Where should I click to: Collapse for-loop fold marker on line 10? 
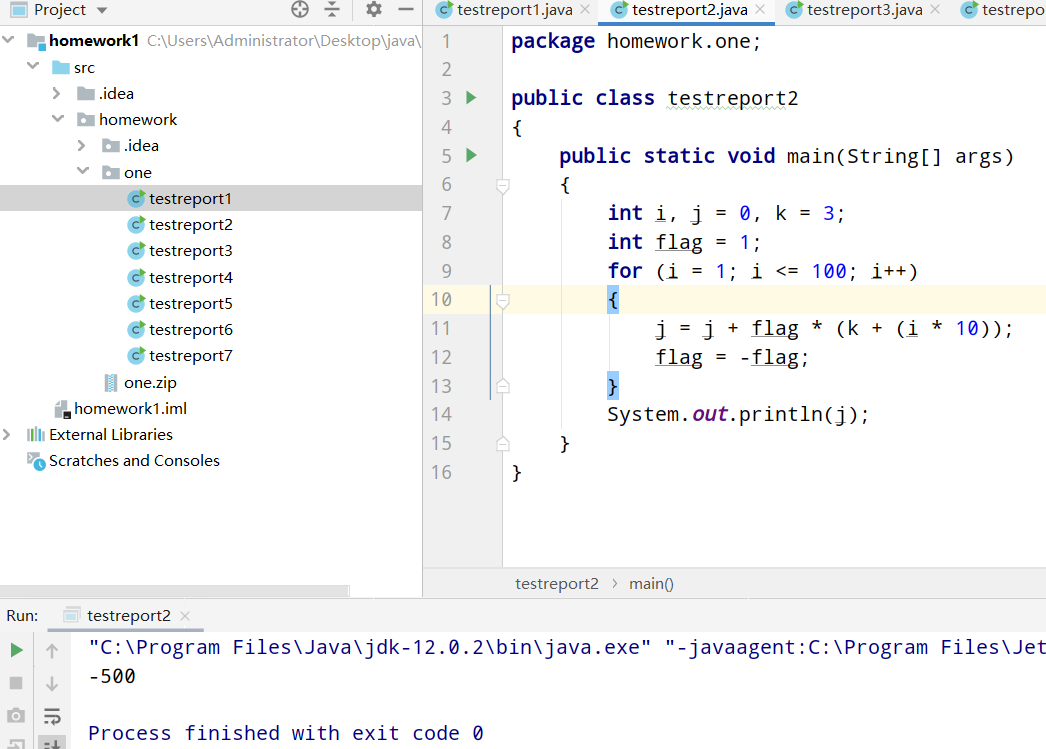[x=503, y=300]
